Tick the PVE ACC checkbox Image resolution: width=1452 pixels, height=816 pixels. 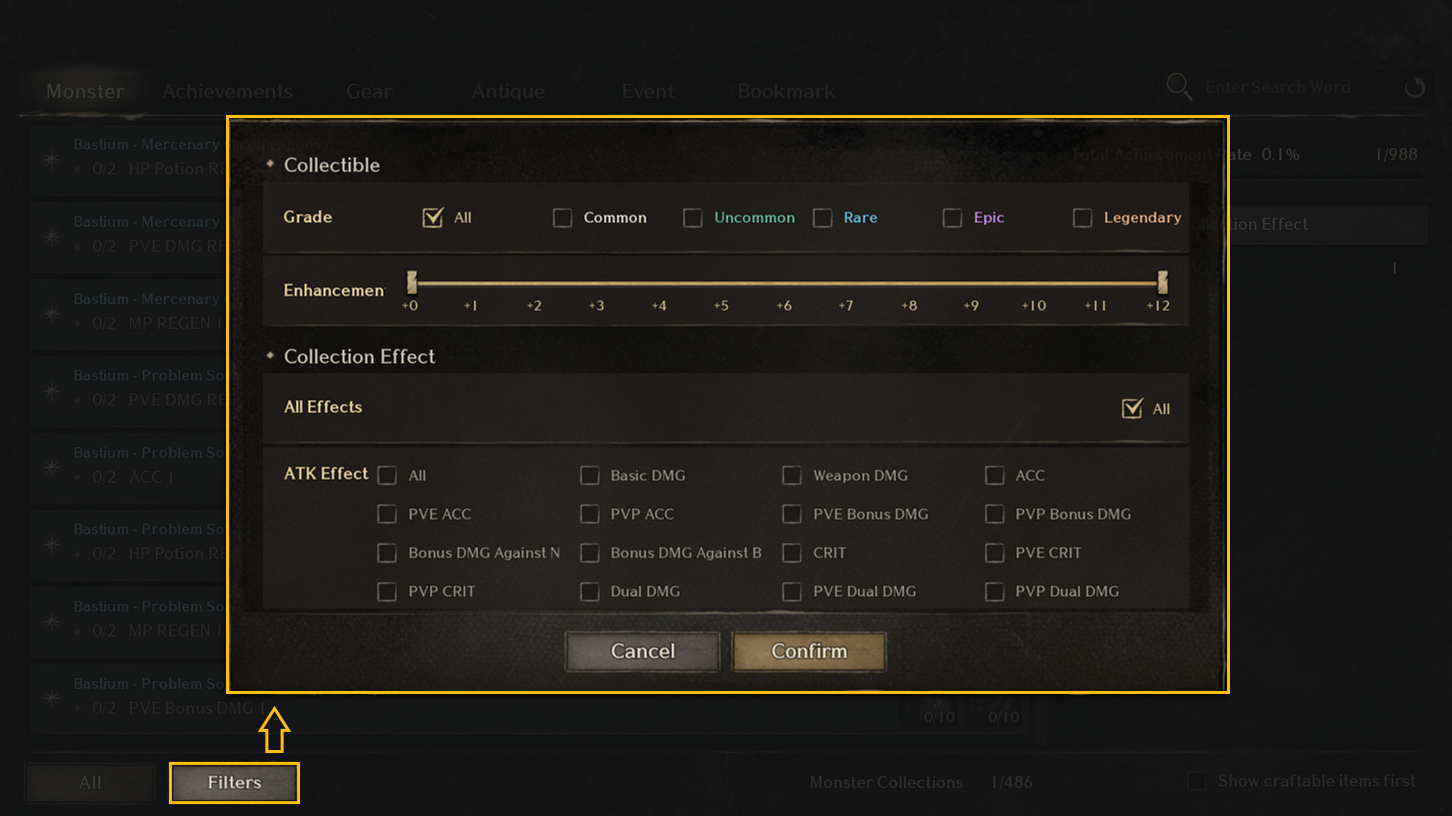click(x=387, y=514)
